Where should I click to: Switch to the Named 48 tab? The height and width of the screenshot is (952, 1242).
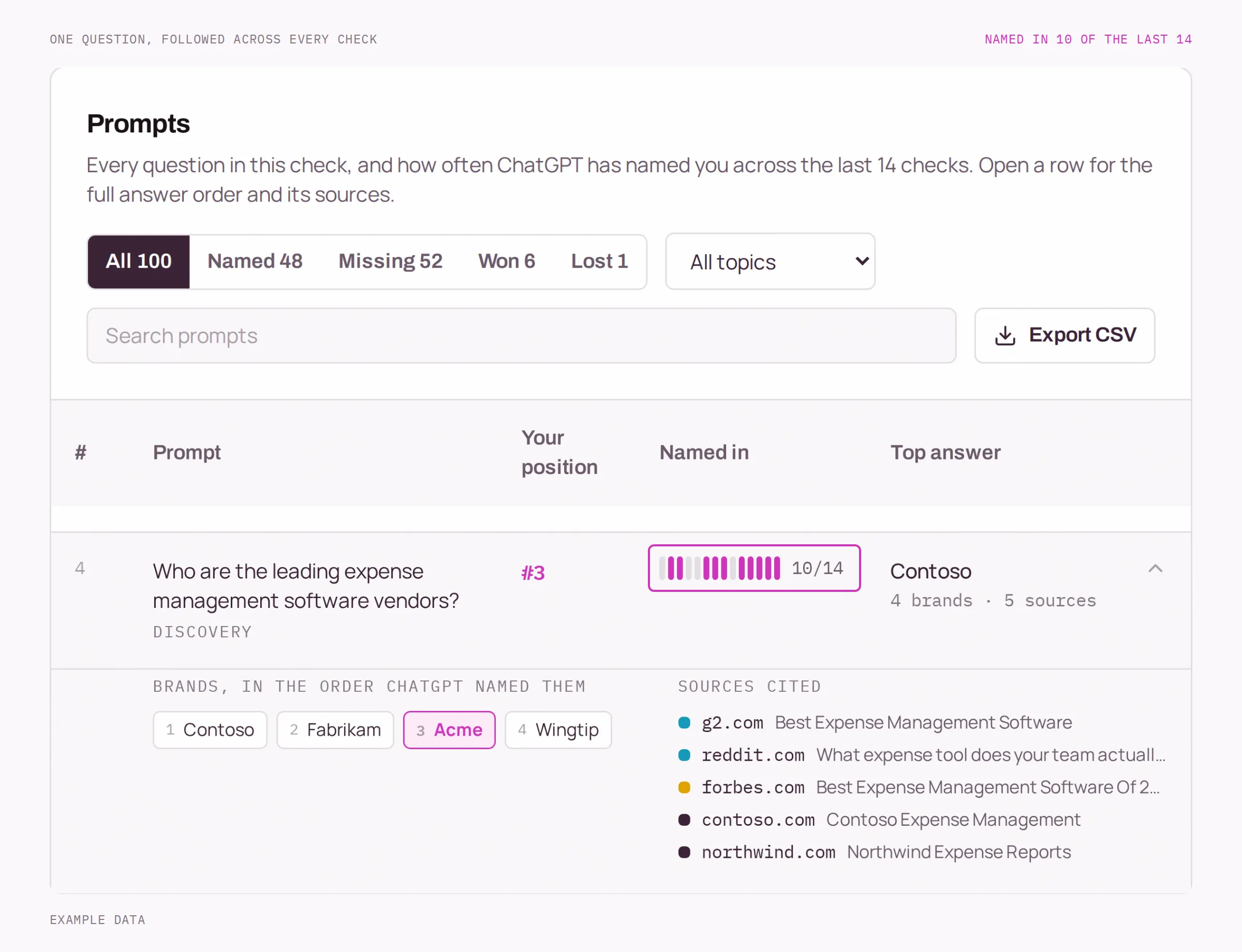[255, 261]
